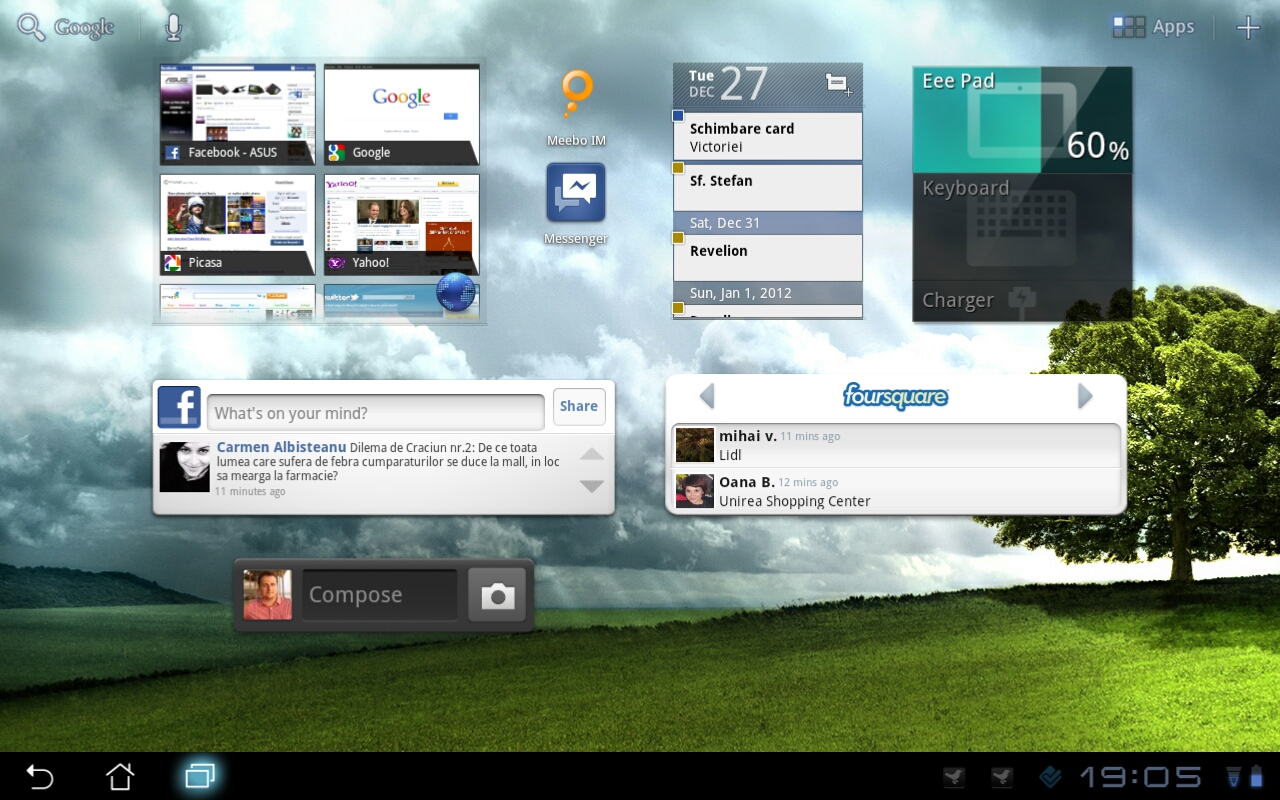Tap Oana B. avatar

click(x=695, y=491)
